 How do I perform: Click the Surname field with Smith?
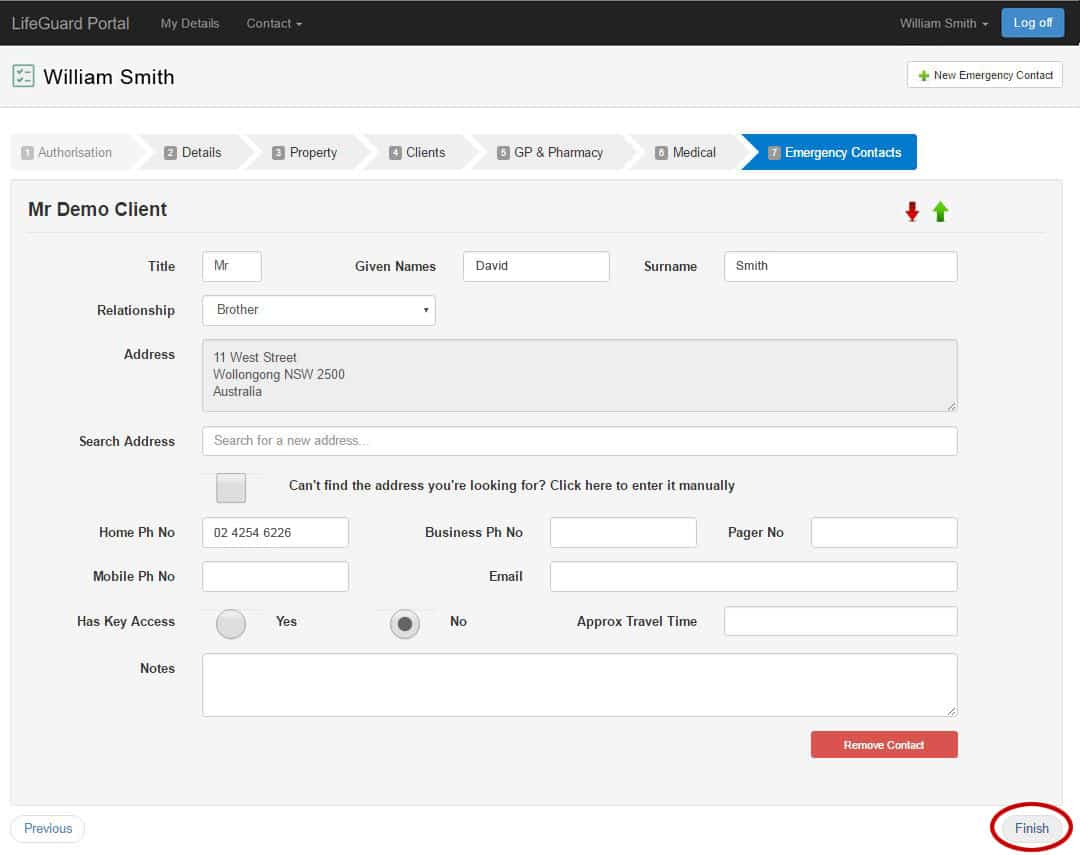[x=840, y=266]
